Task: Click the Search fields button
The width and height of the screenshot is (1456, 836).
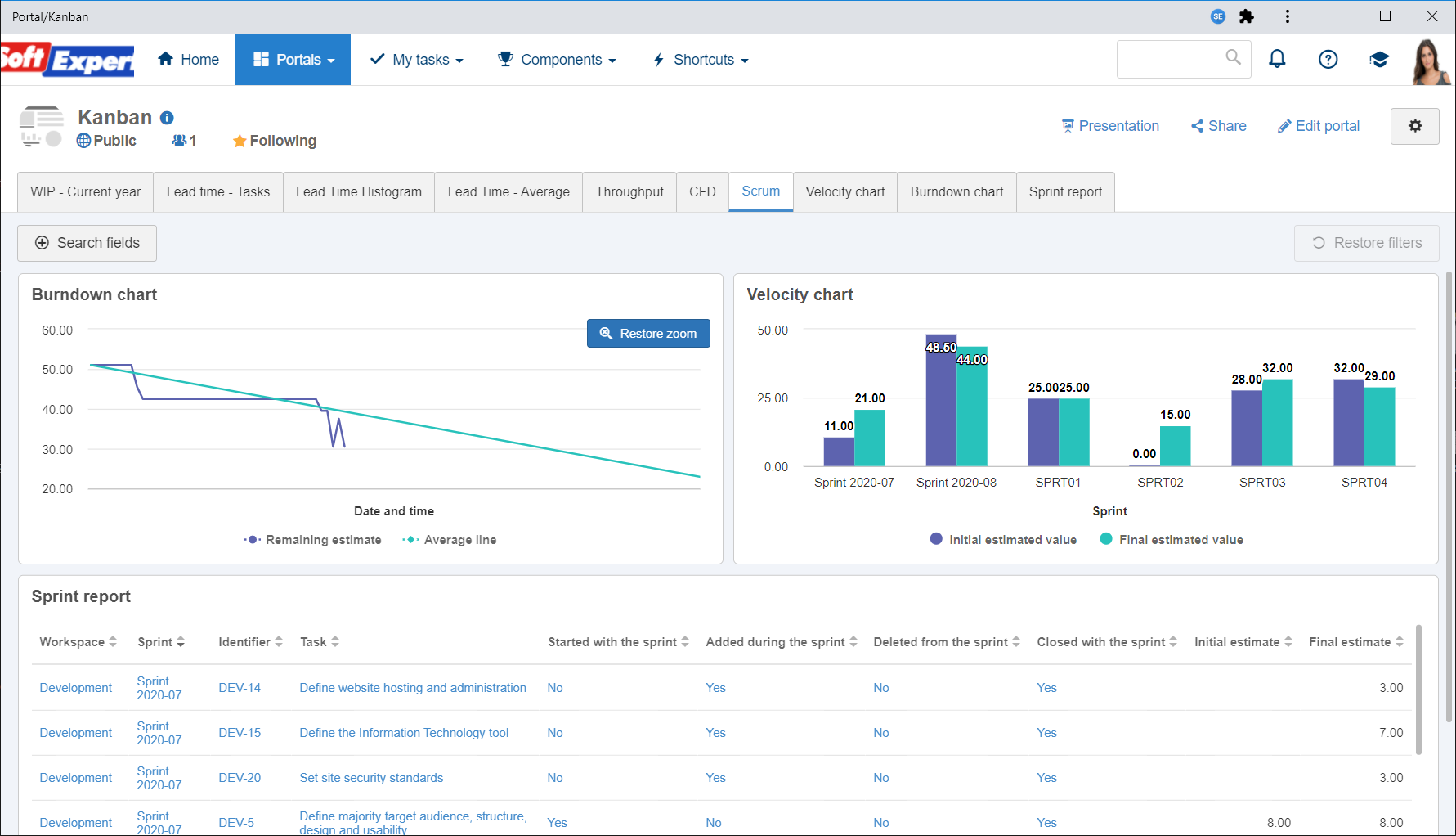Action: [87, 243]
